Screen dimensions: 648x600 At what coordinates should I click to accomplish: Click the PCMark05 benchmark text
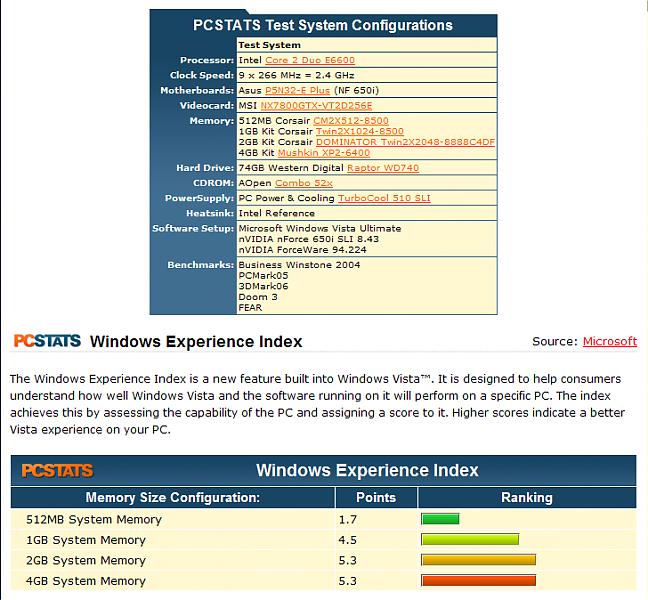(263, 276)
